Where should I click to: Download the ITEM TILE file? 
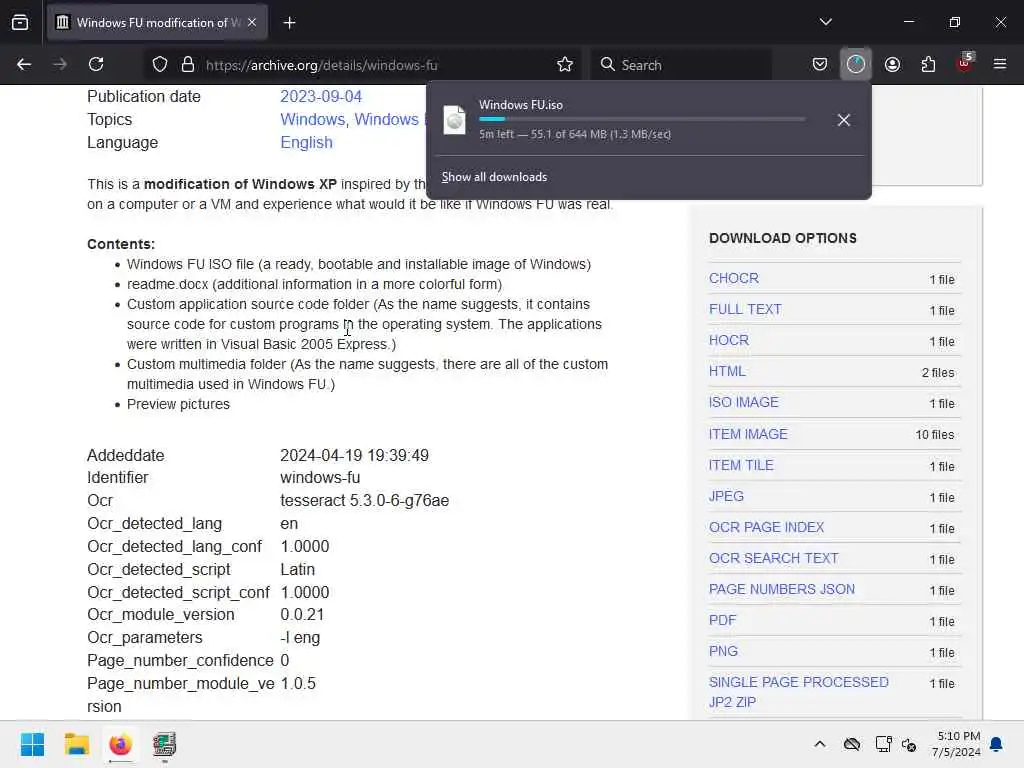pos(741,465)
